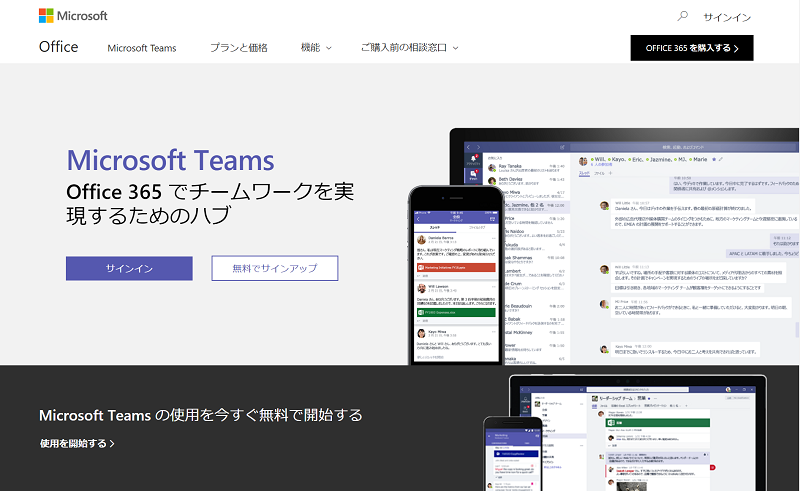Click 無料でサインアップ button

[275, 268]
